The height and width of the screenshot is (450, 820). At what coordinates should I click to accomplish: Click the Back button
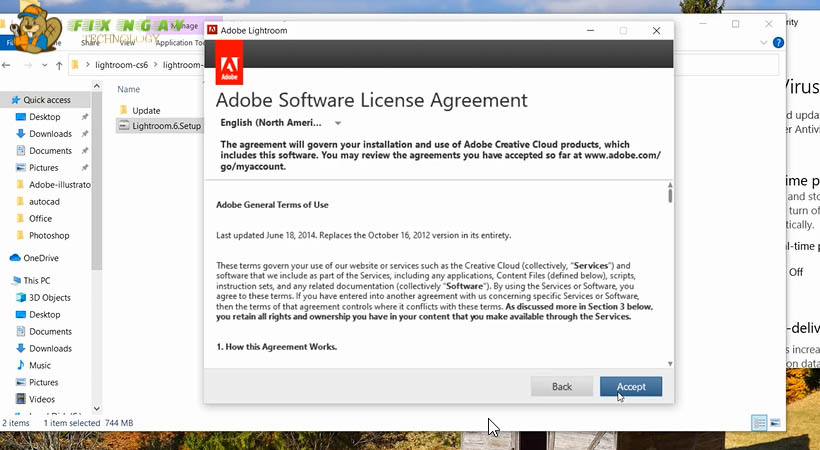(561, 387)
